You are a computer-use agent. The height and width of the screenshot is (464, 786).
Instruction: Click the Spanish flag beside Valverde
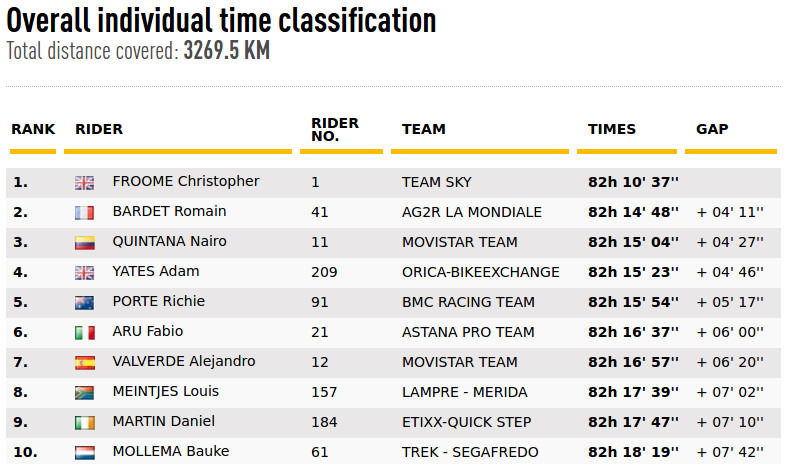point(84,363)
